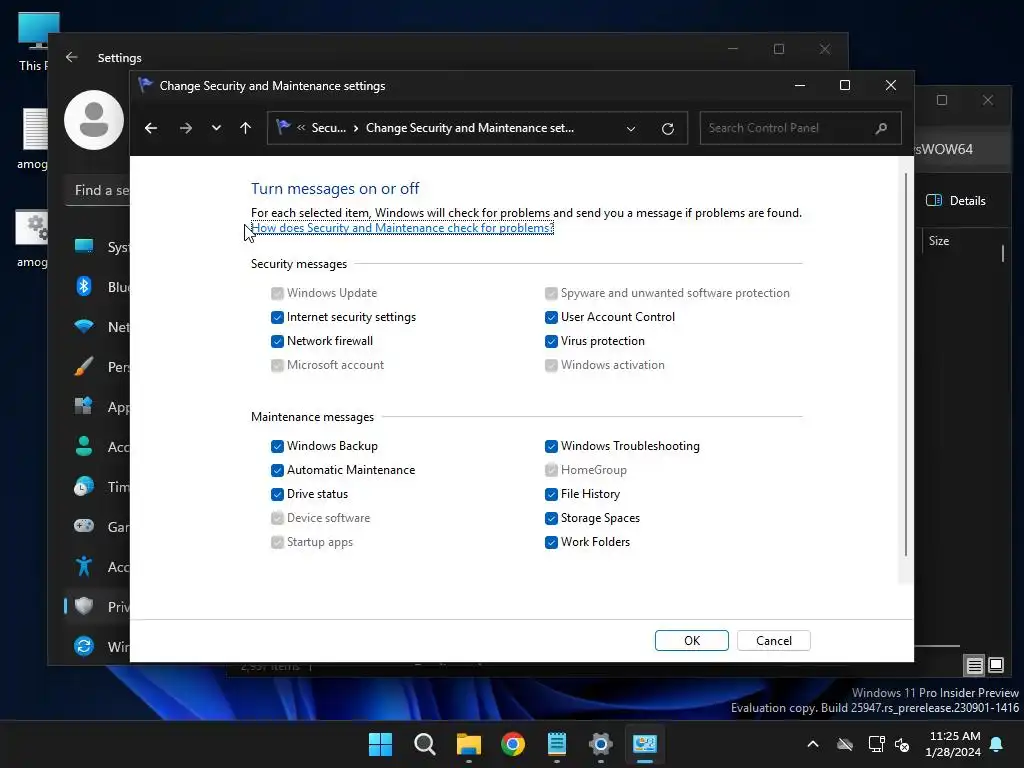
Task: Open Windows Update icon in Settings sidebar
Action: click(84, 647)
